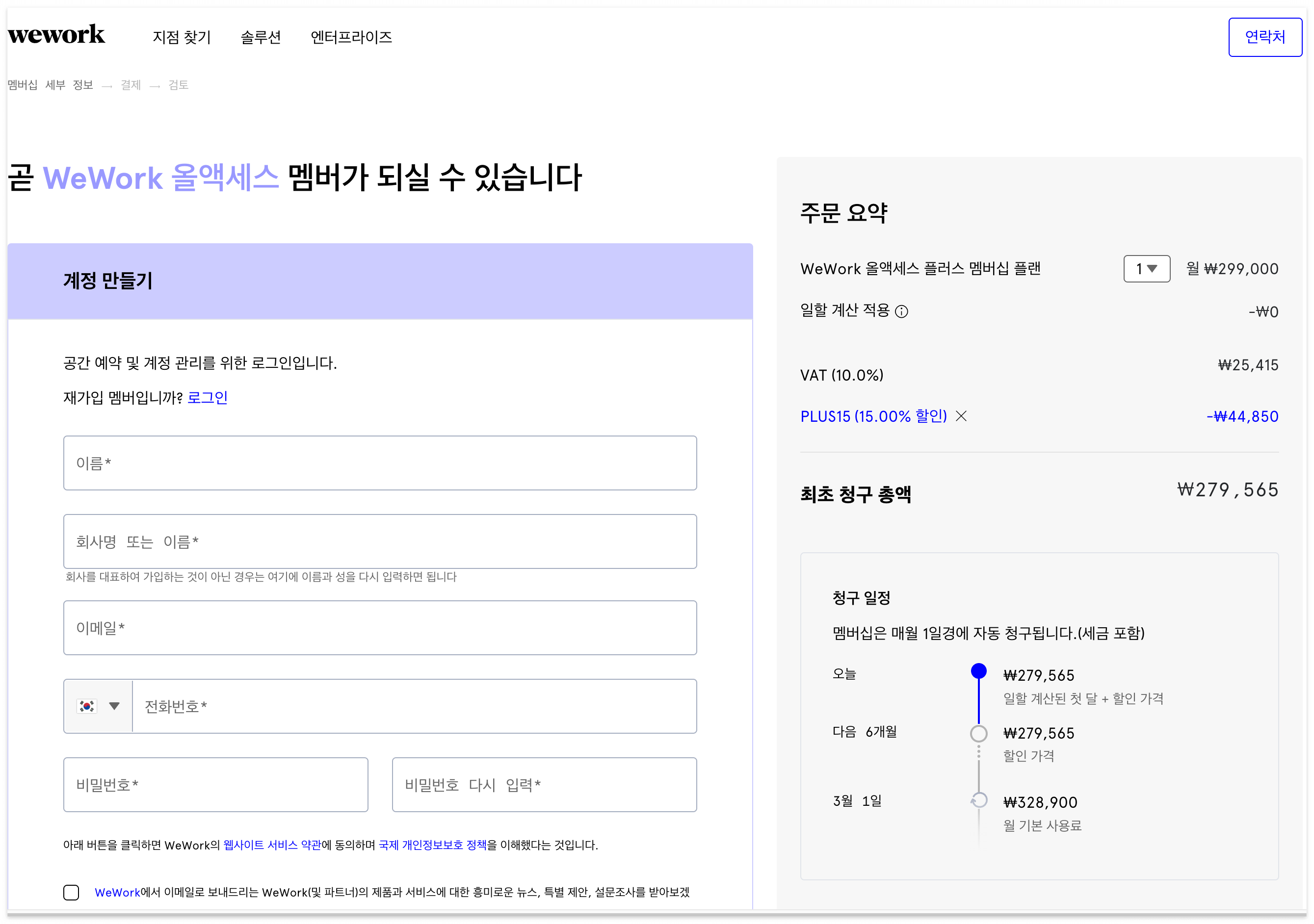
Task: Focus the 이메일 input field
Action: (380, 628)
